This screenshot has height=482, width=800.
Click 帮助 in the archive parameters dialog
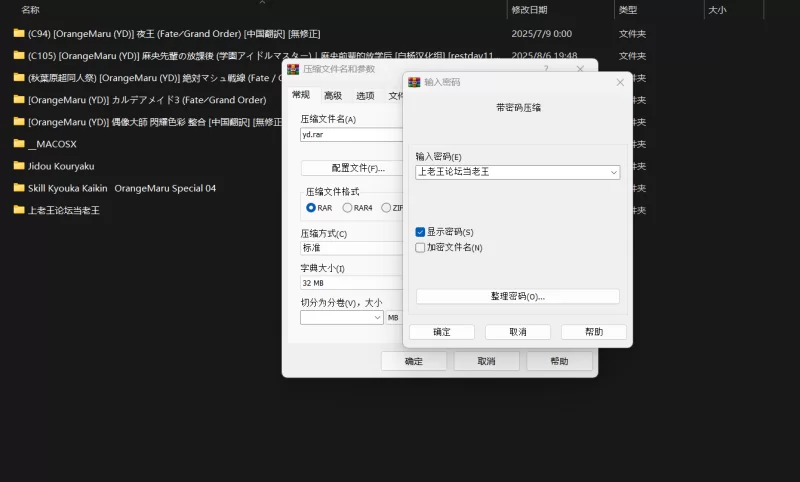point(559,361)
